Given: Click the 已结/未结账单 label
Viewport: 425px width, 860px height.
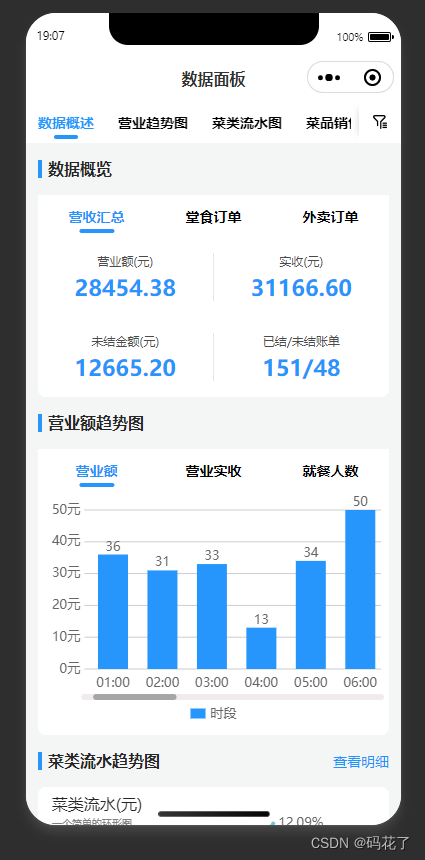Looking at the screenshot, I should tap(302, 342).
